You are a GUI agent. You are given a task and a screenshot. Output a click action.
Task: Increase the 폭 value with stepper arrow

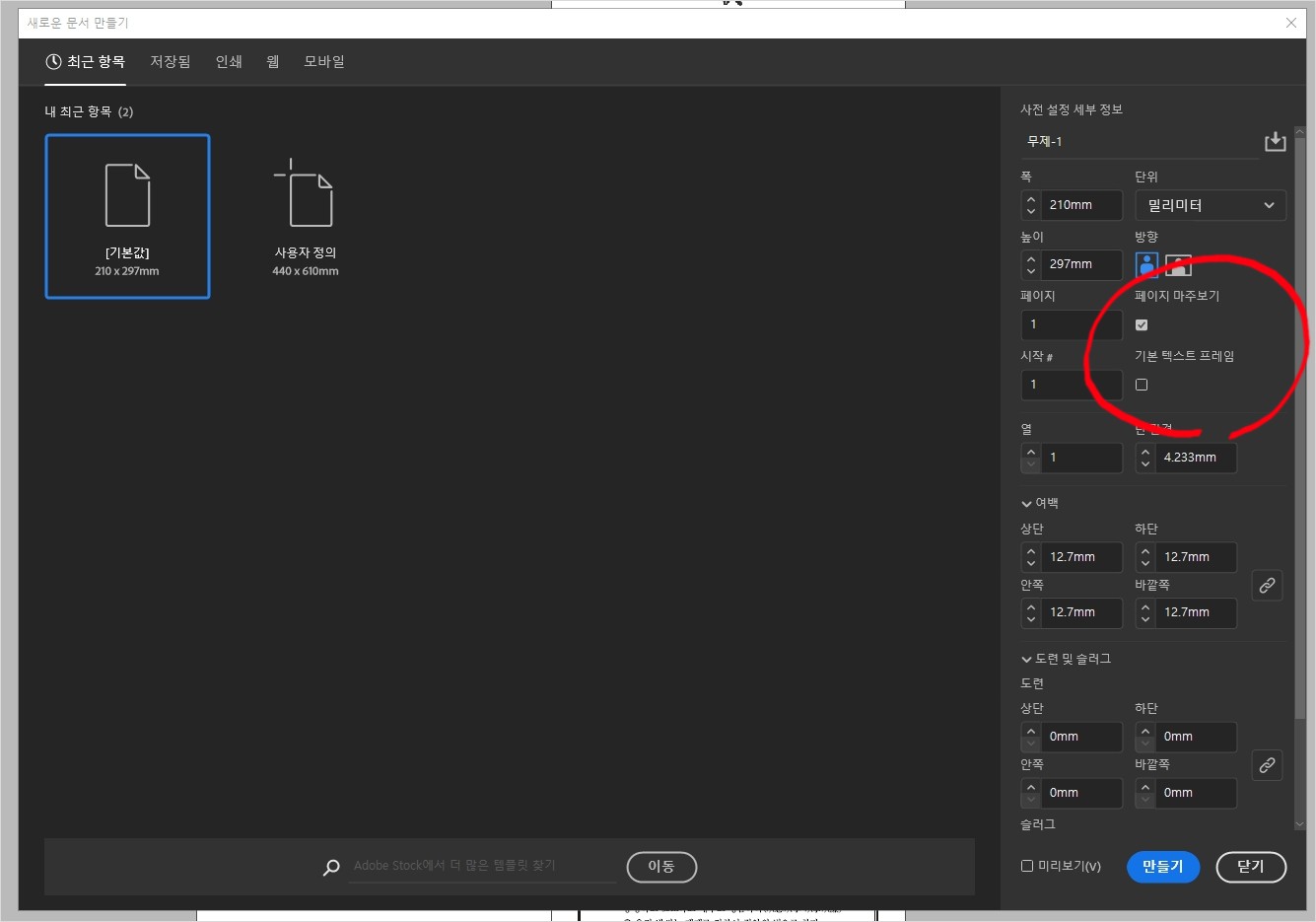pyautogui.click(x=1031, y=199)
